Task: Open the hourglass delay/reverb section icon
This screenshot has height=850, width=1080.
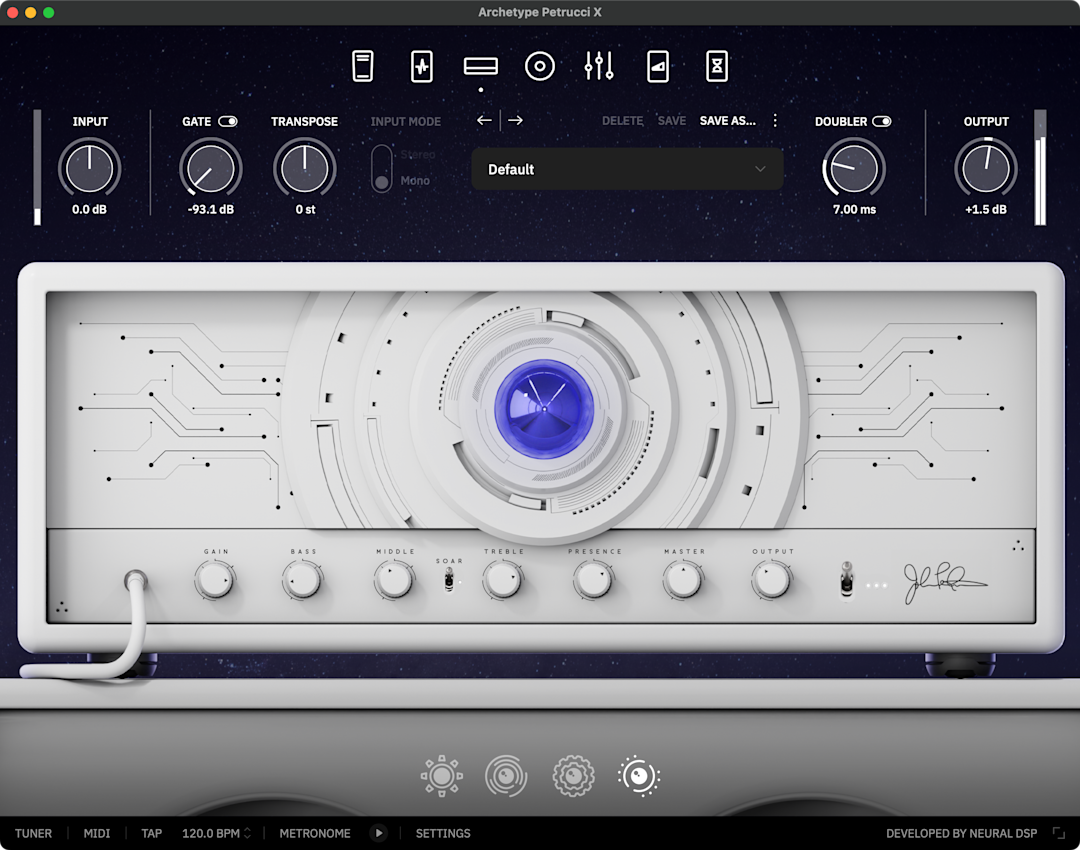Action: coord(717,66)
